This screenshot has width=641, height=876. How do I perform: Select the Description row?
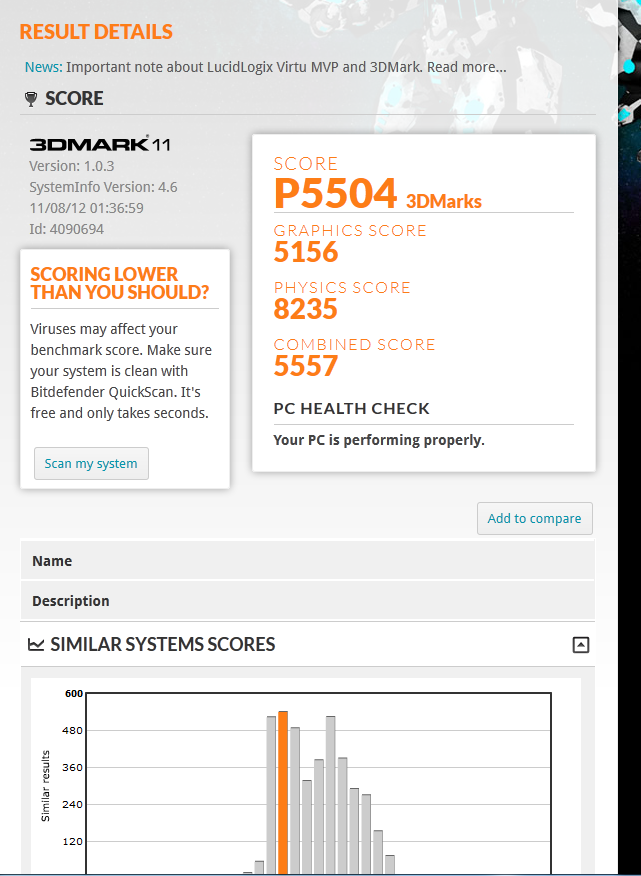coord(307,601)
